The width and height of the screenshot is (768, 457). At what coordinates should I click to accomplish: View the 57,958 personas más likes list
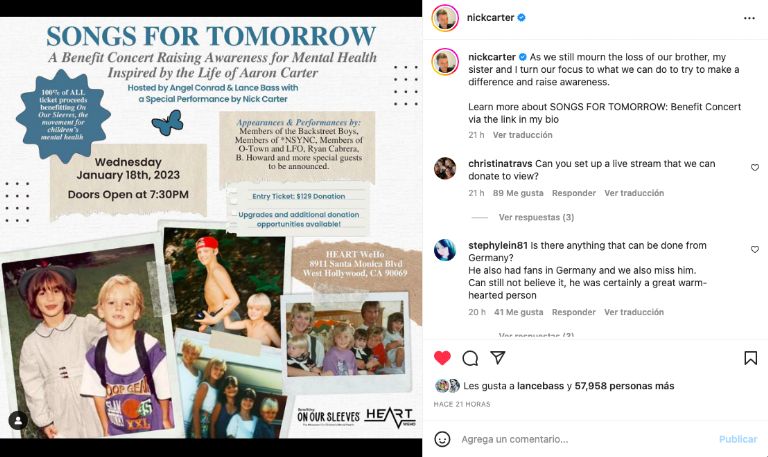tap(624, 386)
